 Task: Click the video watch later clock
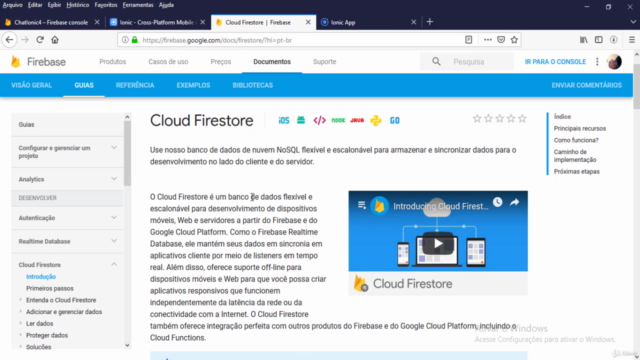(x=497, y=202)
